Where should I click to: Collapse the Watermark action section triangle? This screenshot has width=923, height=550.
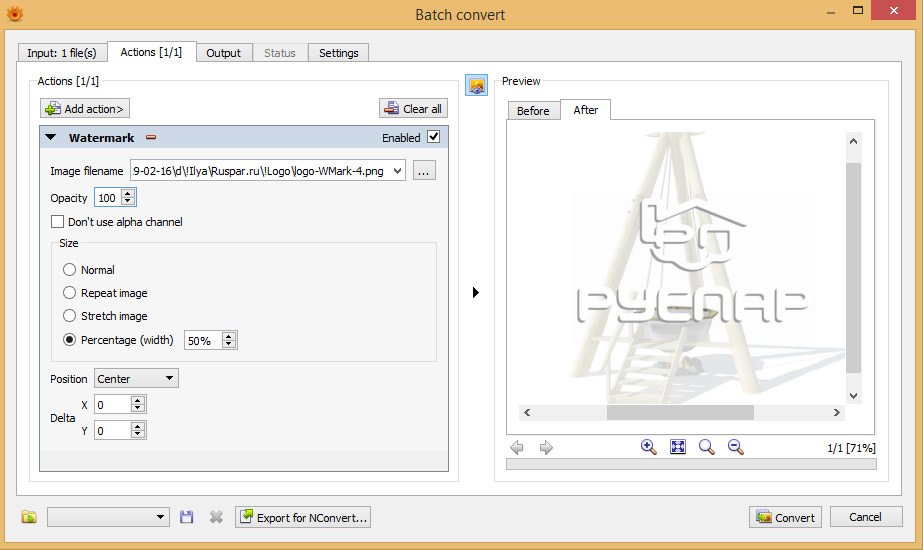click(x=51, y=137)
